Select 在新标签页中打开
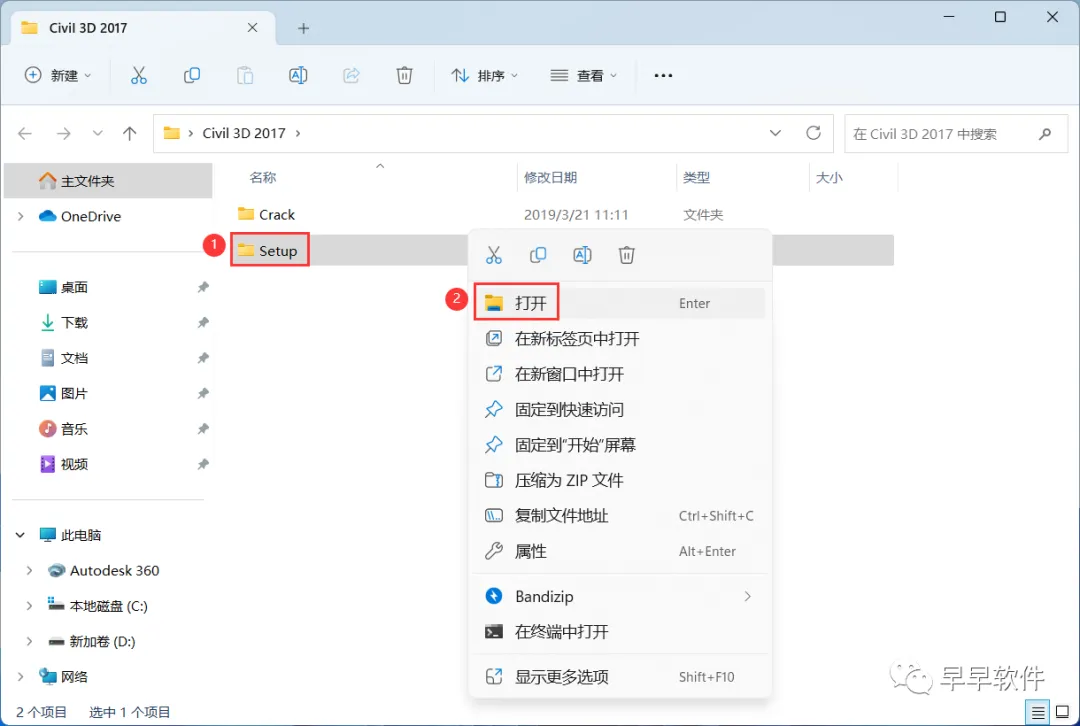The height and width of the screenshot is (726, 1080). (x=619, y=339)
